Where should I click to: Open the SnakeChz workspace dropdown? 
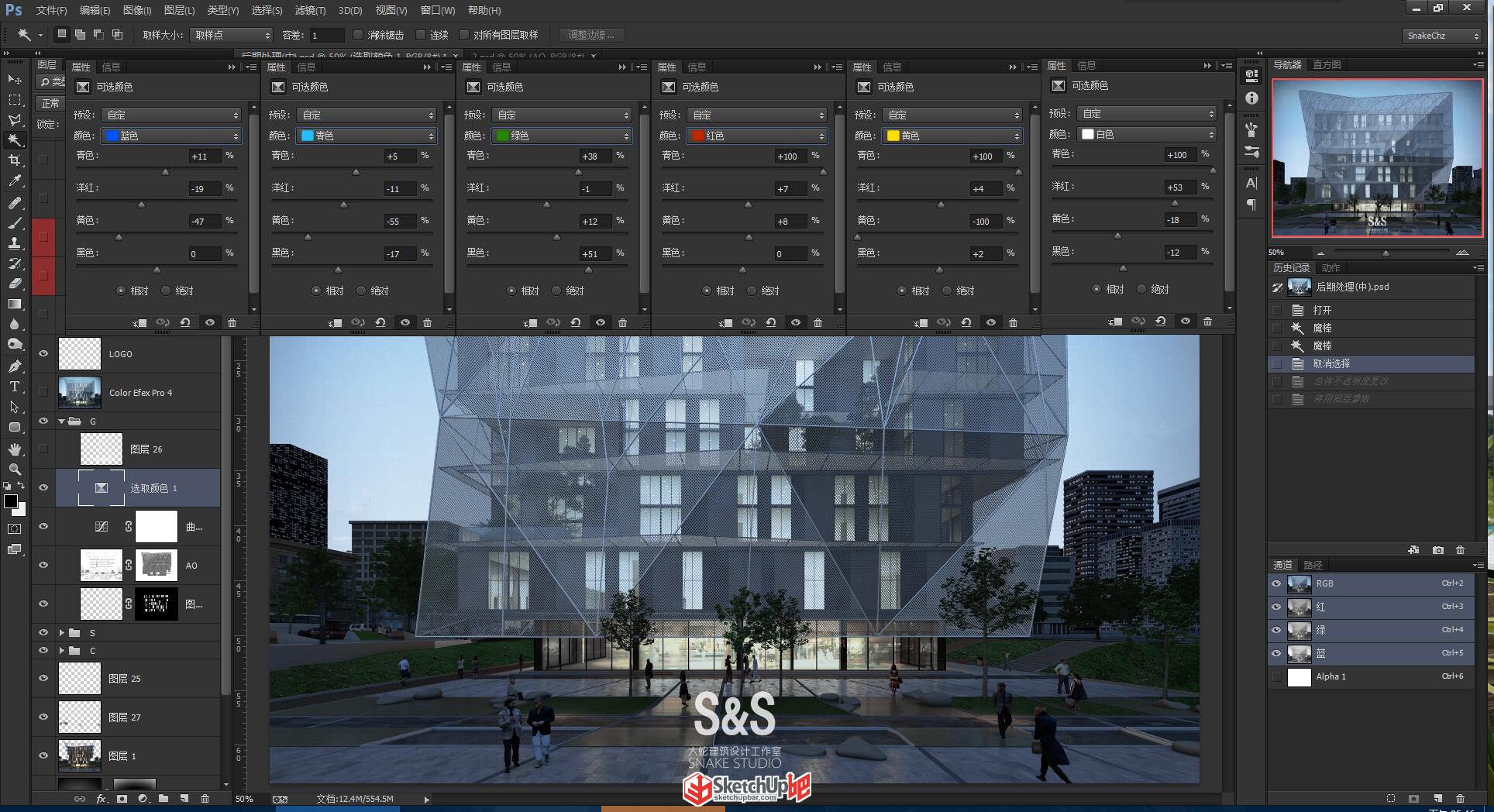[1442, 36]
